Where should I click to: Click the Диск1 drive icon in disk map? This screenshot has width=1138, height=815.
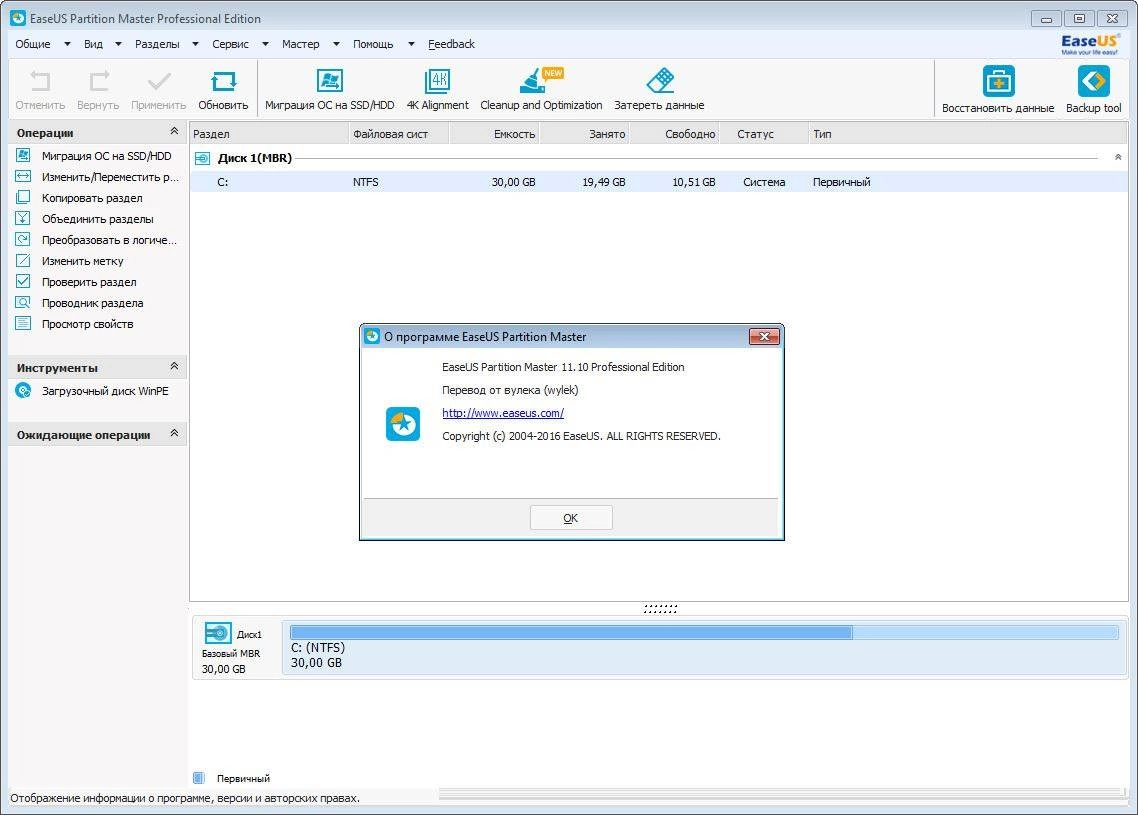click(x=218, y=634)
